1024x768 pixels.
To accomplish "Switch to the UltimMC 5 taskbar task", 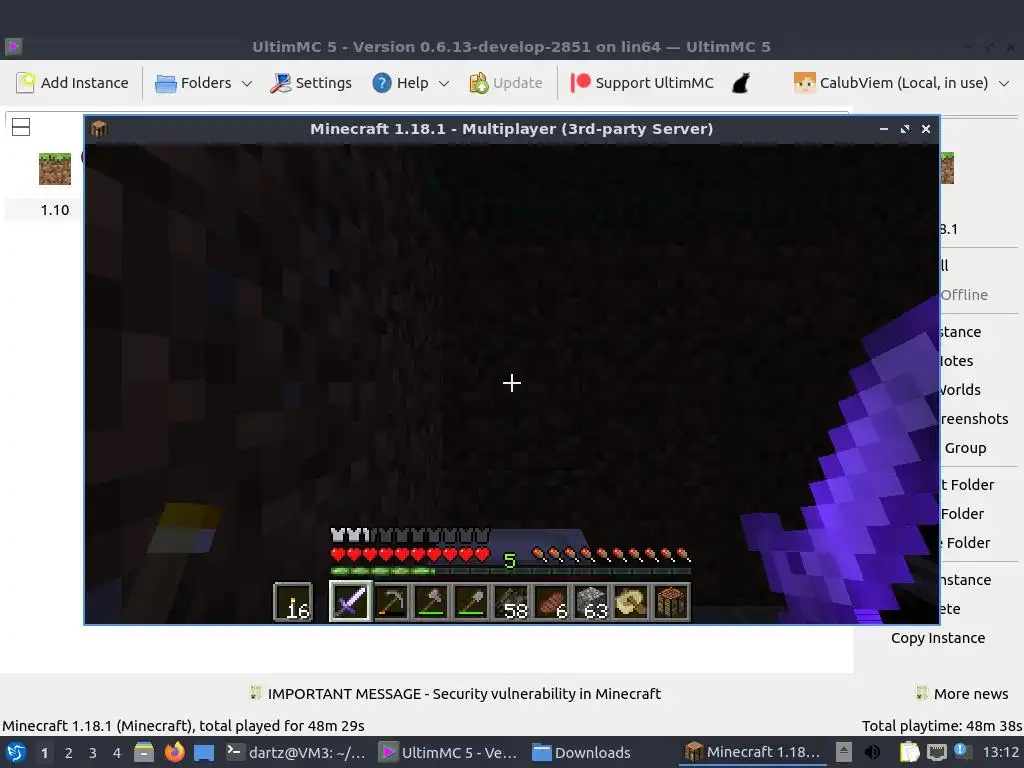I will click(x=450, y=752).
